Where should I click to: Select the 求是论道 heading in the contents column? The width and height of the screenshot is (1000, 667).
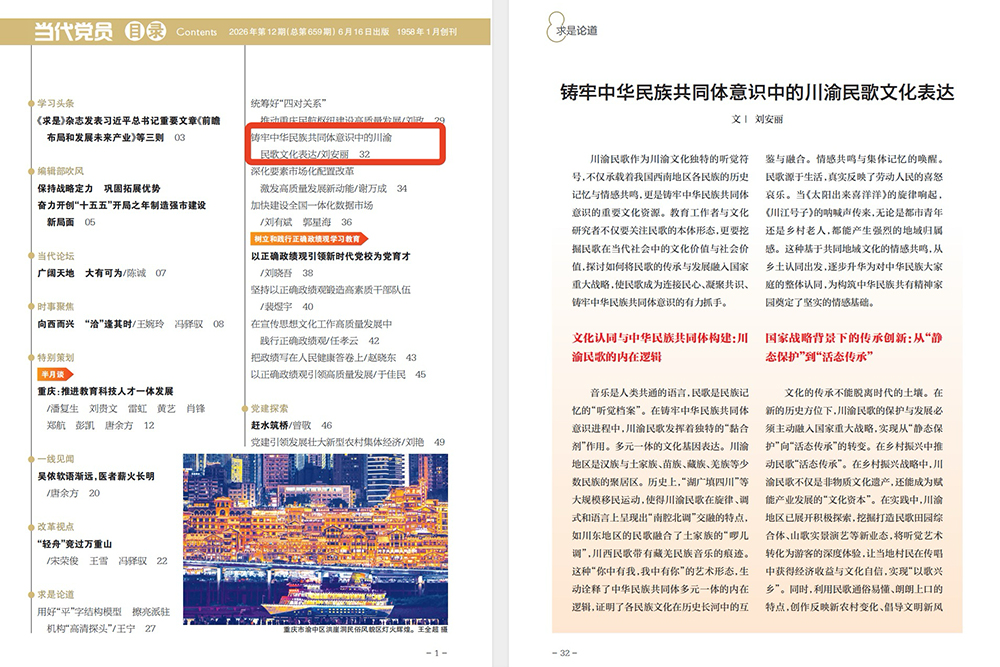pyautogui.click(x=55, y=594)
